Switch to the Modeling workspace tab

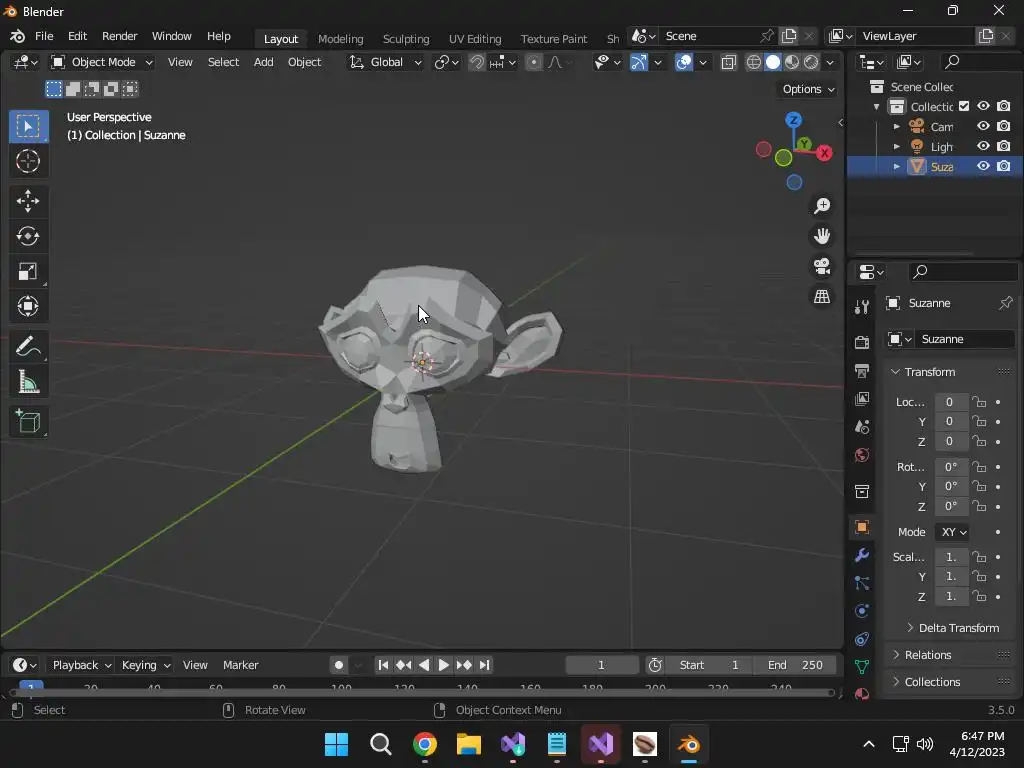pyautogui.click(x=340, y=39)
